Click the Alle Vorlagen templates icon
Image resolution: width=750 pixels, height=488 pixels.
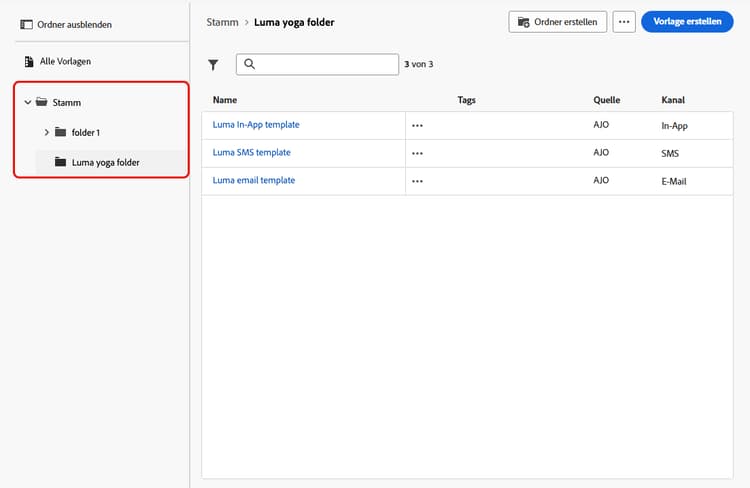(27, 62)
